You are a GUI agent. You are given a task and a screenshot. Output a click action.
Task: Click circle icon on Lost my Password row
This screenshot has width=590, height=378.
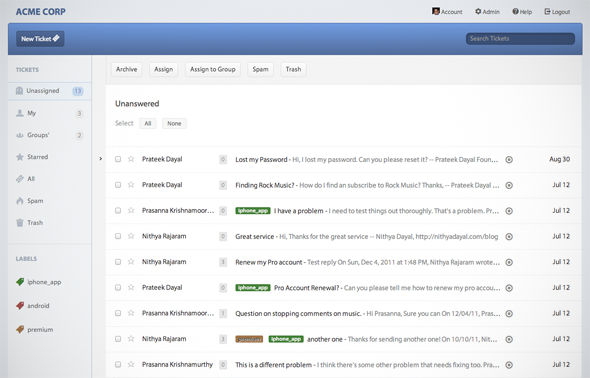pyautogui.click(x=509, y=159)
